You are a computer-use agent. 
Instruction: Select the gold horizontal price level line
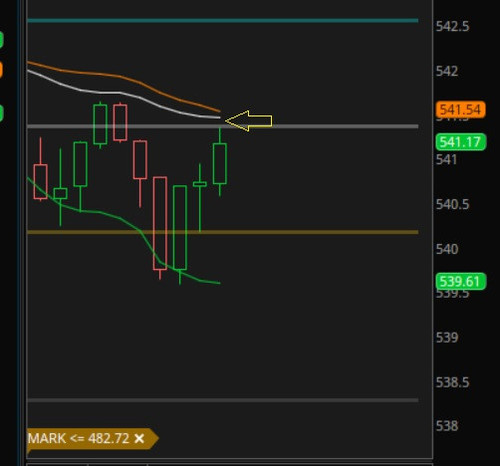[222, 232]
